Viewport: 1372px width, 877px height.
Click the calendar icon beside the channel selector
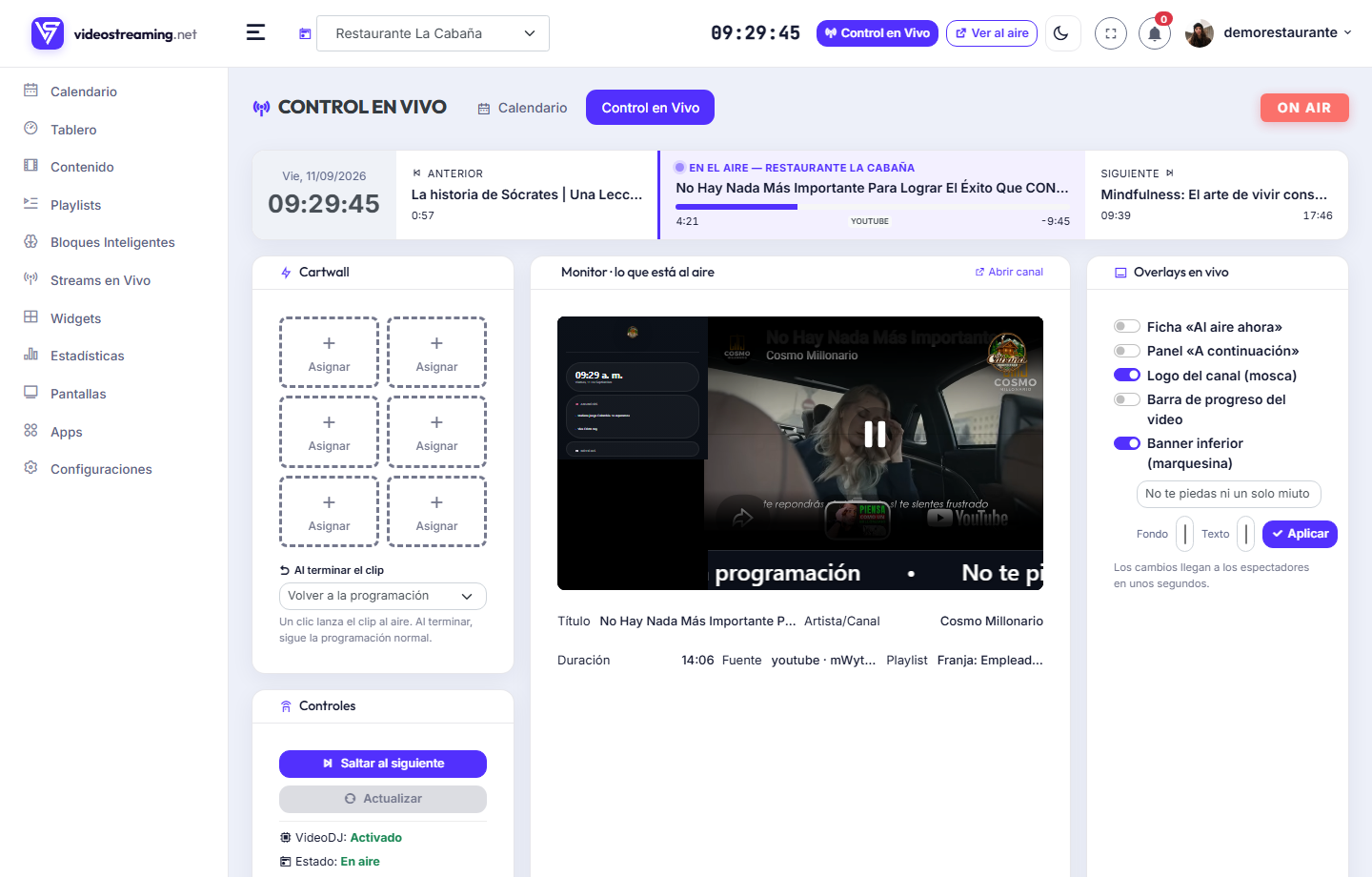305,33
